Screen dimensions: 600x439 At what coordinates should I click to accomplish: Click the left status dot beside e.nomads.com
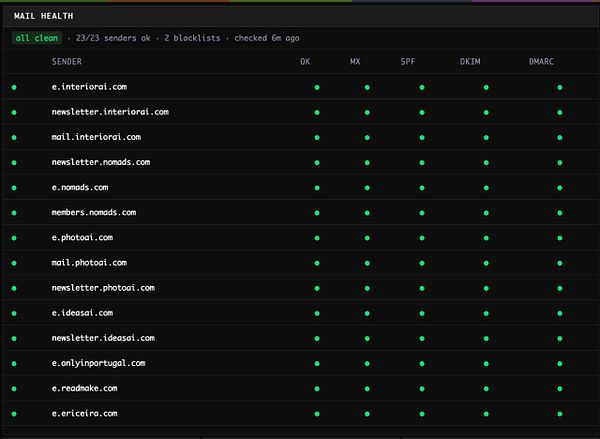click(14, 188)
